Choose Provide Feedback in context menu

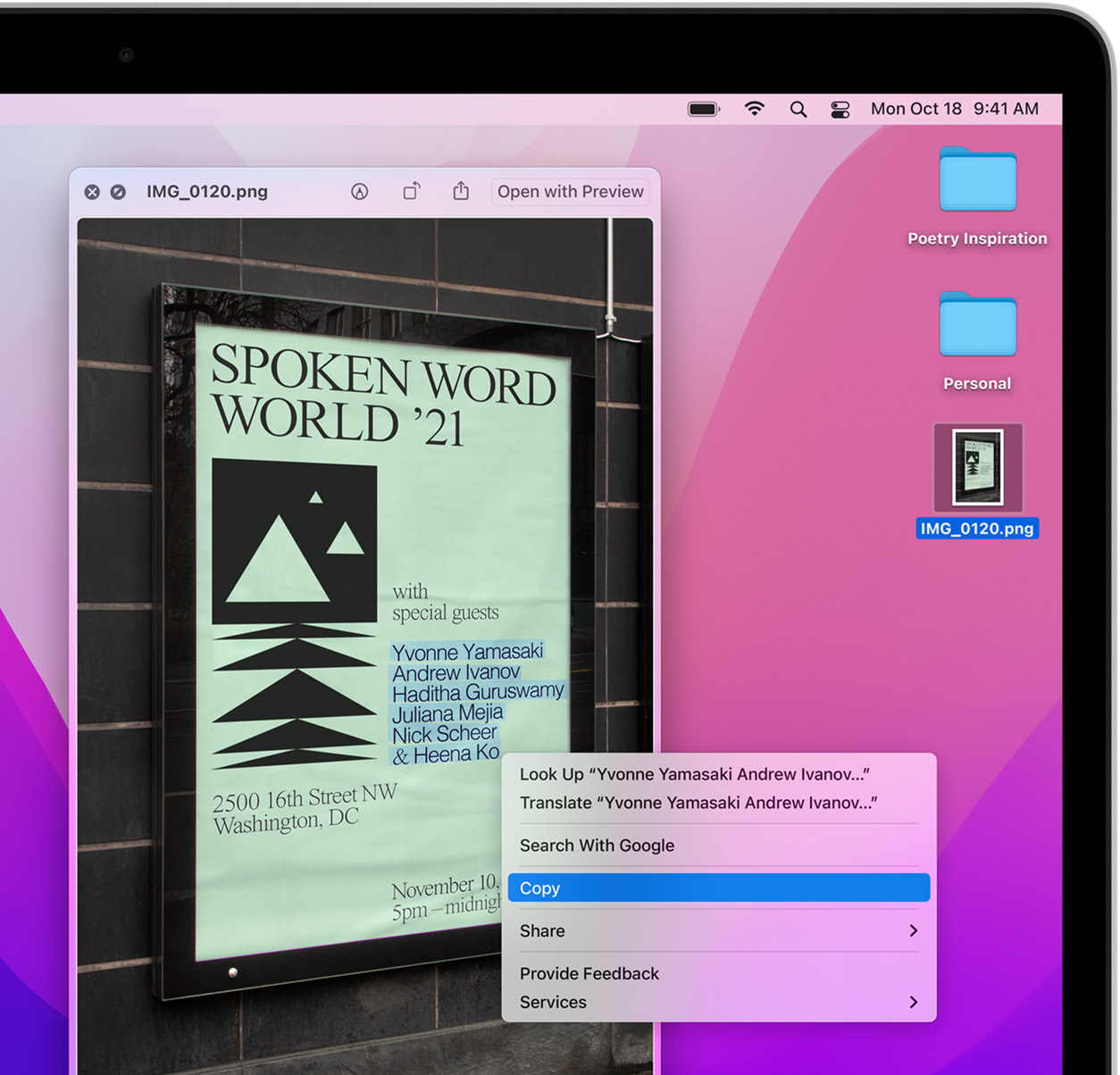[719, 973]
